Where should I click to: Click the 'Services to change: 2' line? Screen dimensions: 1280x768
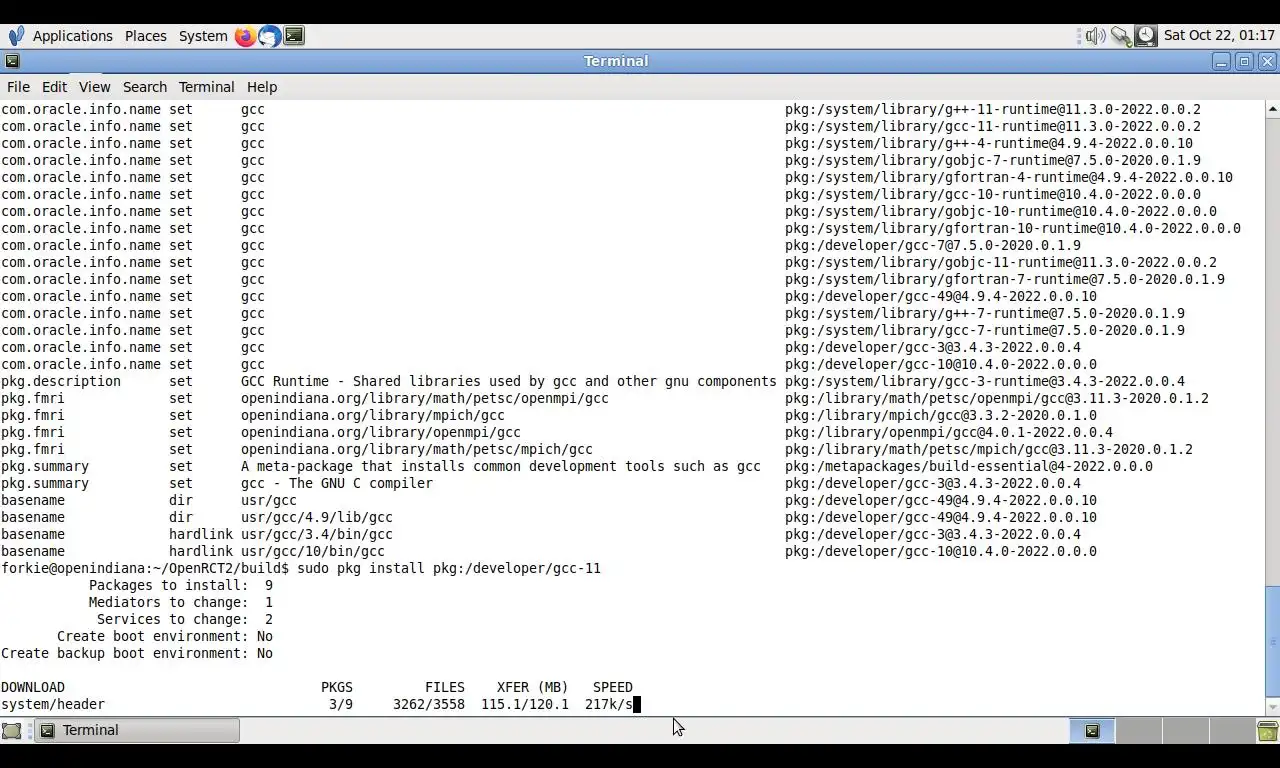pyautogui.click(x=184, y=619)
